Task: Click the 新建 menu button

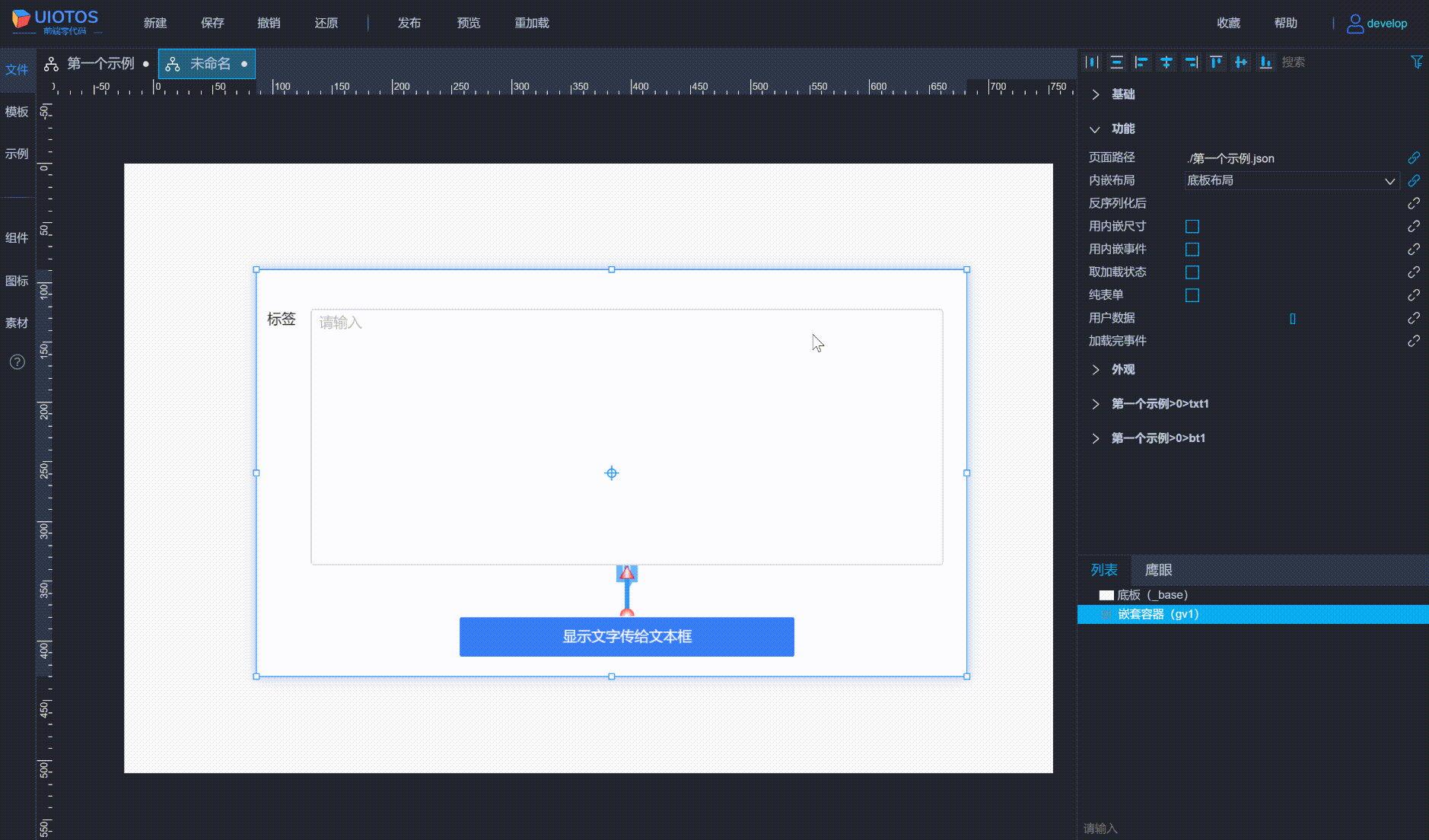Action: [155, 24]
